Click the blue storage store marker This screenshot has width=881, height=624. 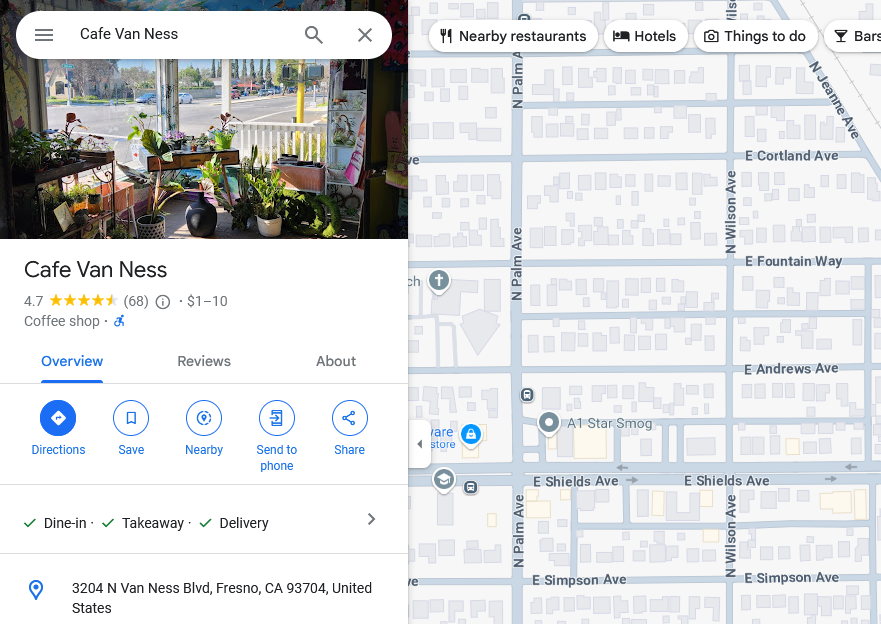click(471, 434)
